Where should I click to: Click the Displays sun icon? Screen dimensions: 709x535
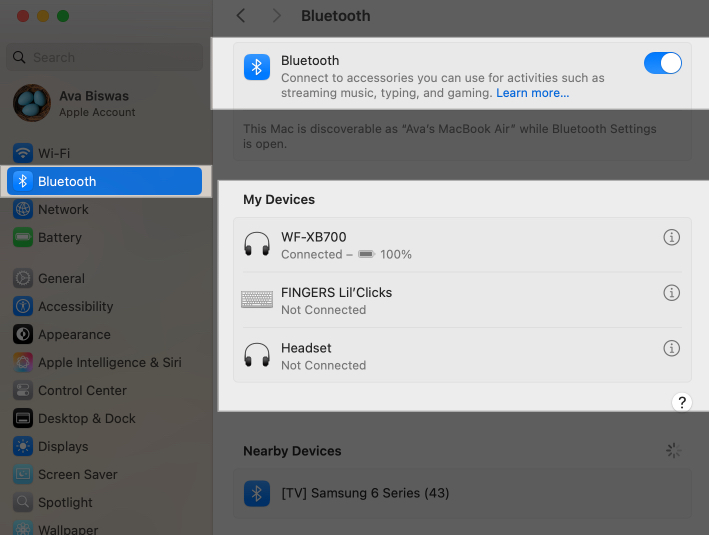pyautogui.click(x=23, y=447)
